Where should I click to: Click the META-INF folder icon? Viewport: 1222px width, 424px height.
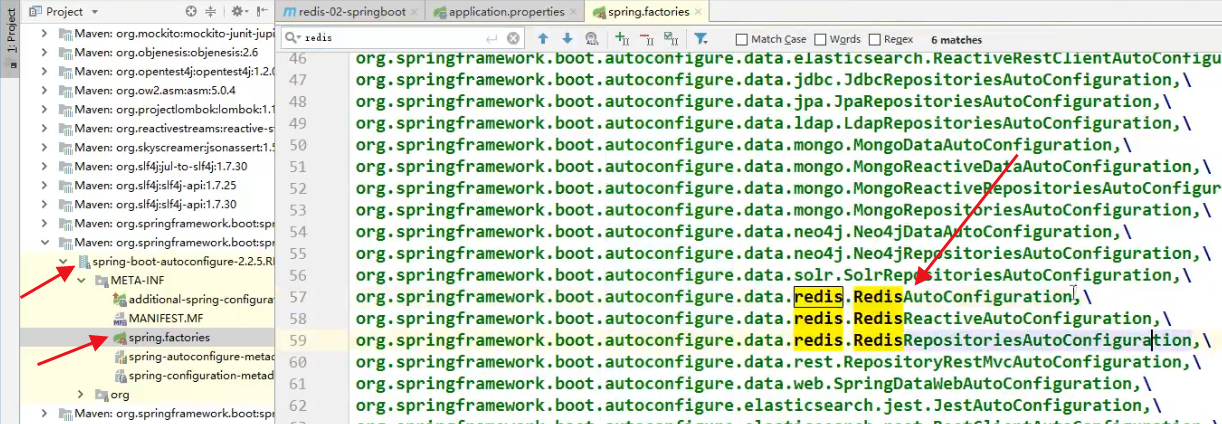tap(100, 280)
